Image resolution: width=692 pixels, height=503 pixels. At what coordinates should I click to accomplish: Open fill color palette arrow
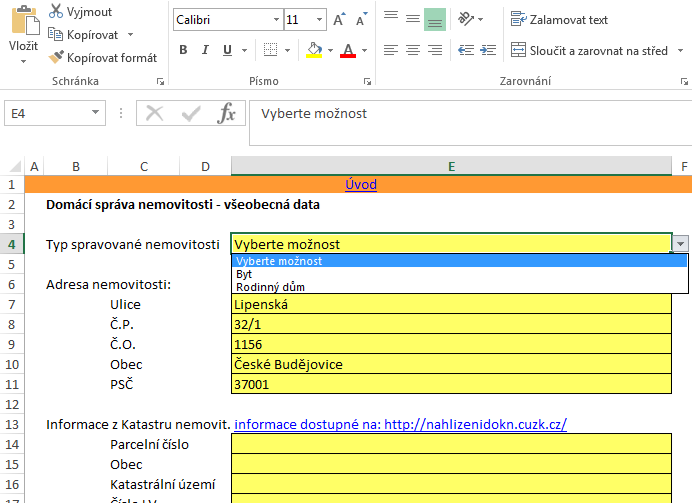coord(330,50)
